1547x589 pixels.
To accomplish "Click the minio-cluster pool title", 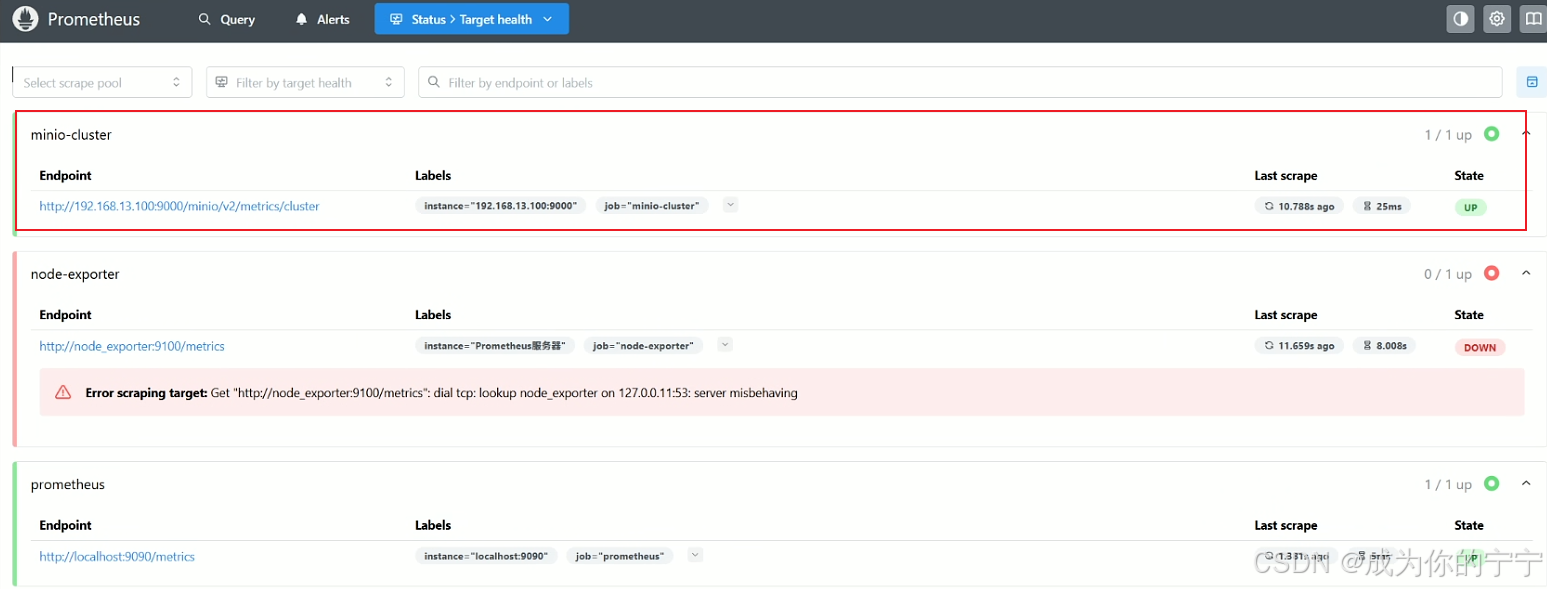I will (x=71, y=134).
